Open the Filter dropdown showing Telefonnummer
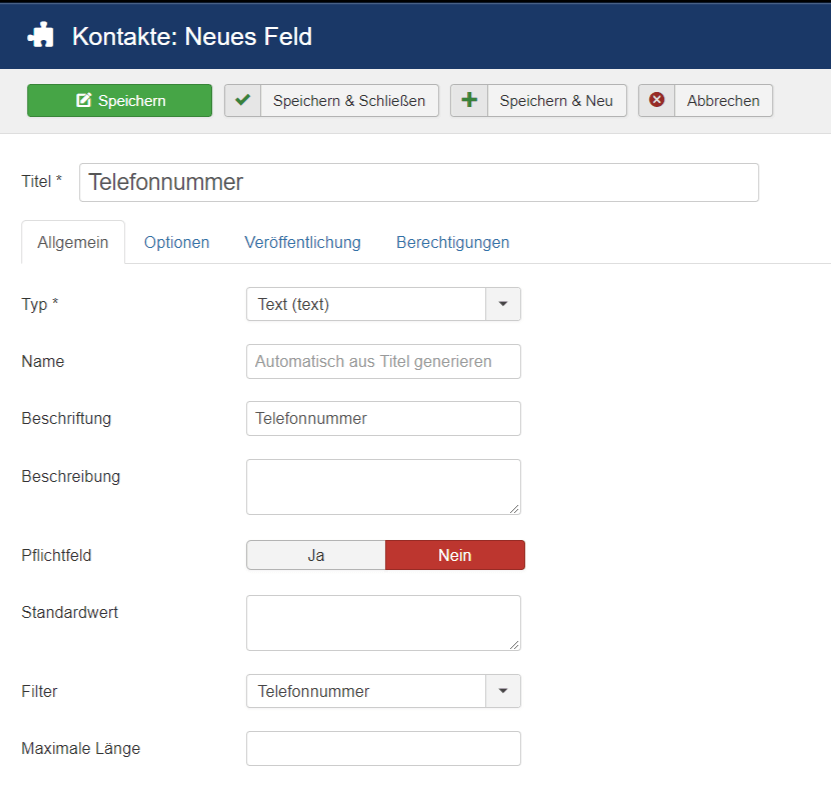This screenshot has height=800, width=831. pyautogui.click(x=383, y=691)
